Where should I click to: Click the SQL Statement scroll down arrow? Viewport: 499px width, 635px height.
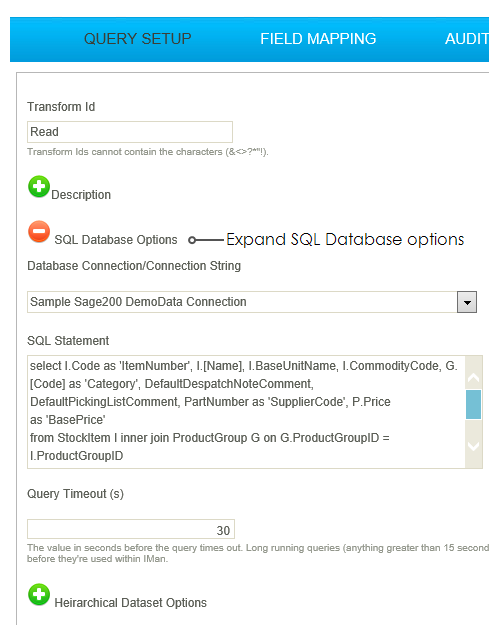point(473,446)
